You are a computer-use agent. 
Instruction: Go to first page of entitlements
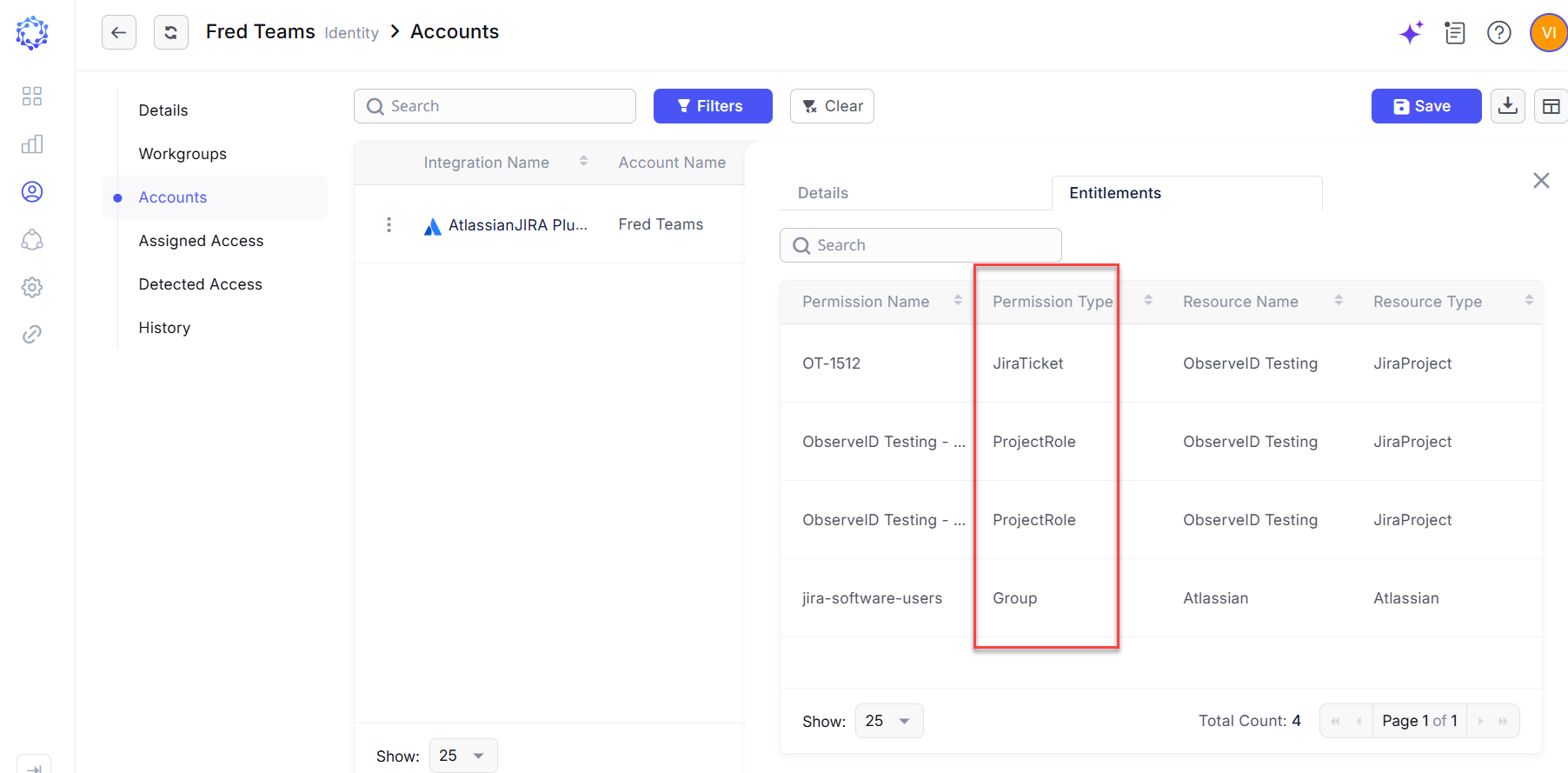point(1335,721)
